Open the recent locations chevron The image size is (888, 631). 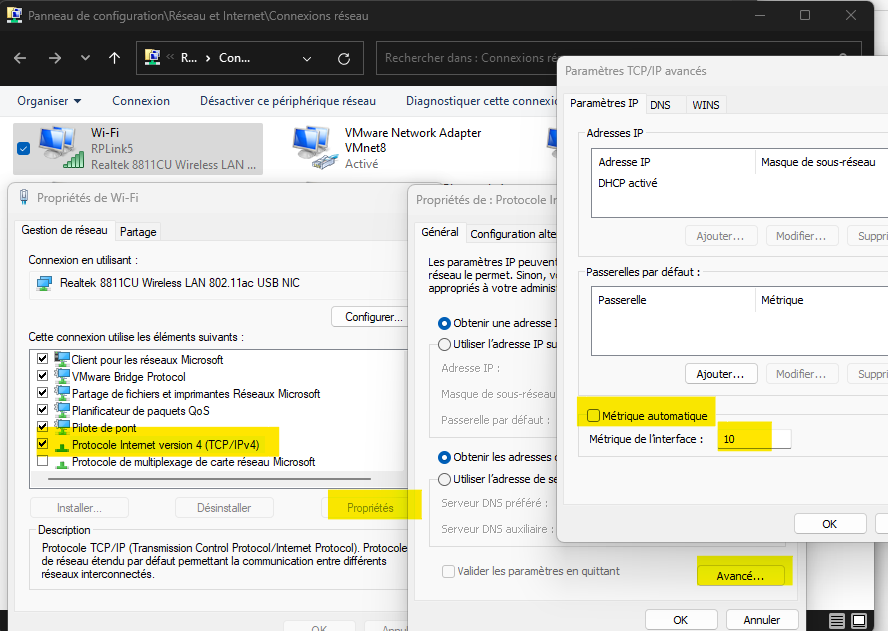pyautogui.click(x=85, y=58)
